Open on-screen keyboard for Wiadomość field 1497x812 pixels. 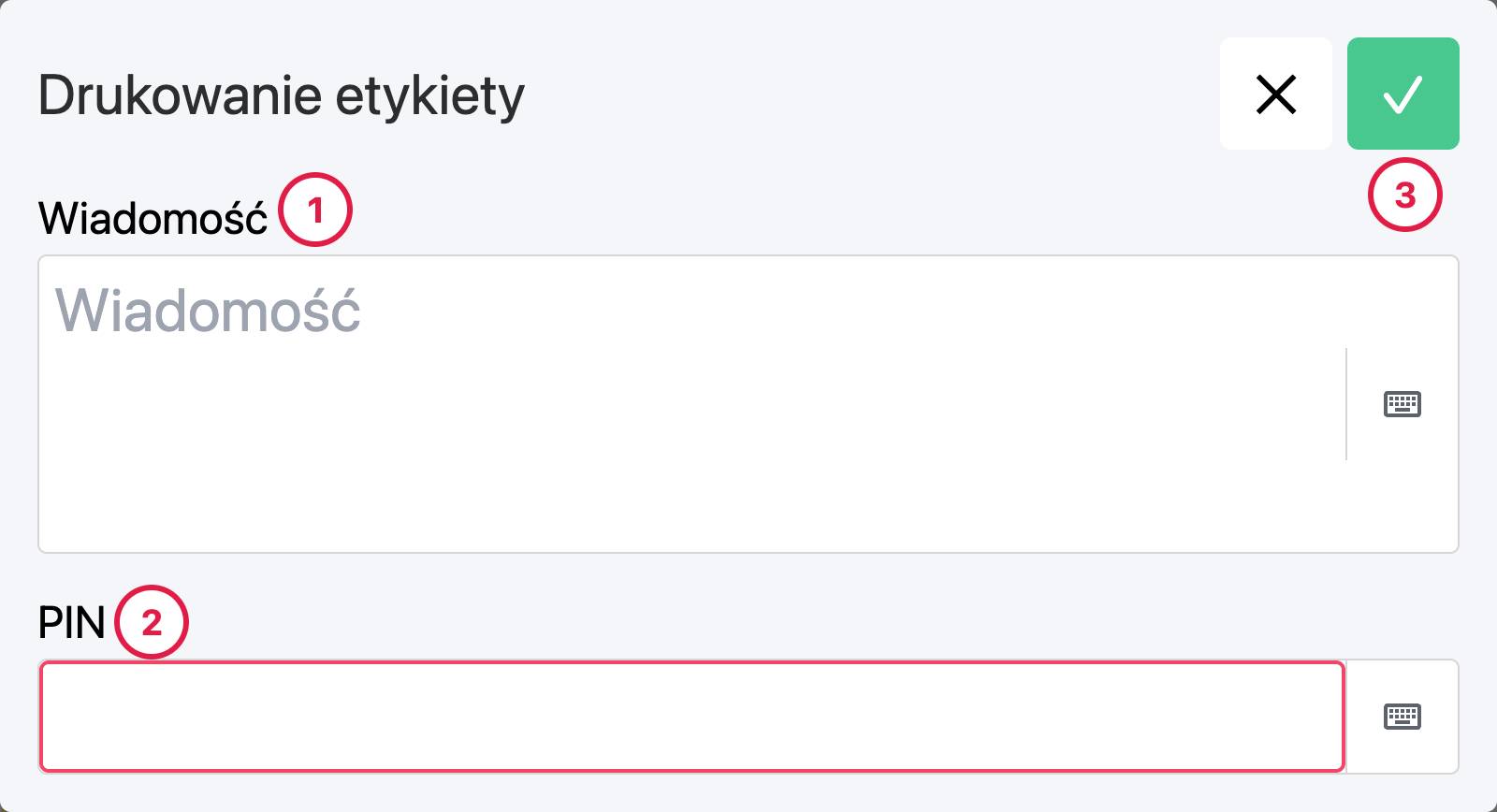pyautogui.click(x=1402, y=404)
